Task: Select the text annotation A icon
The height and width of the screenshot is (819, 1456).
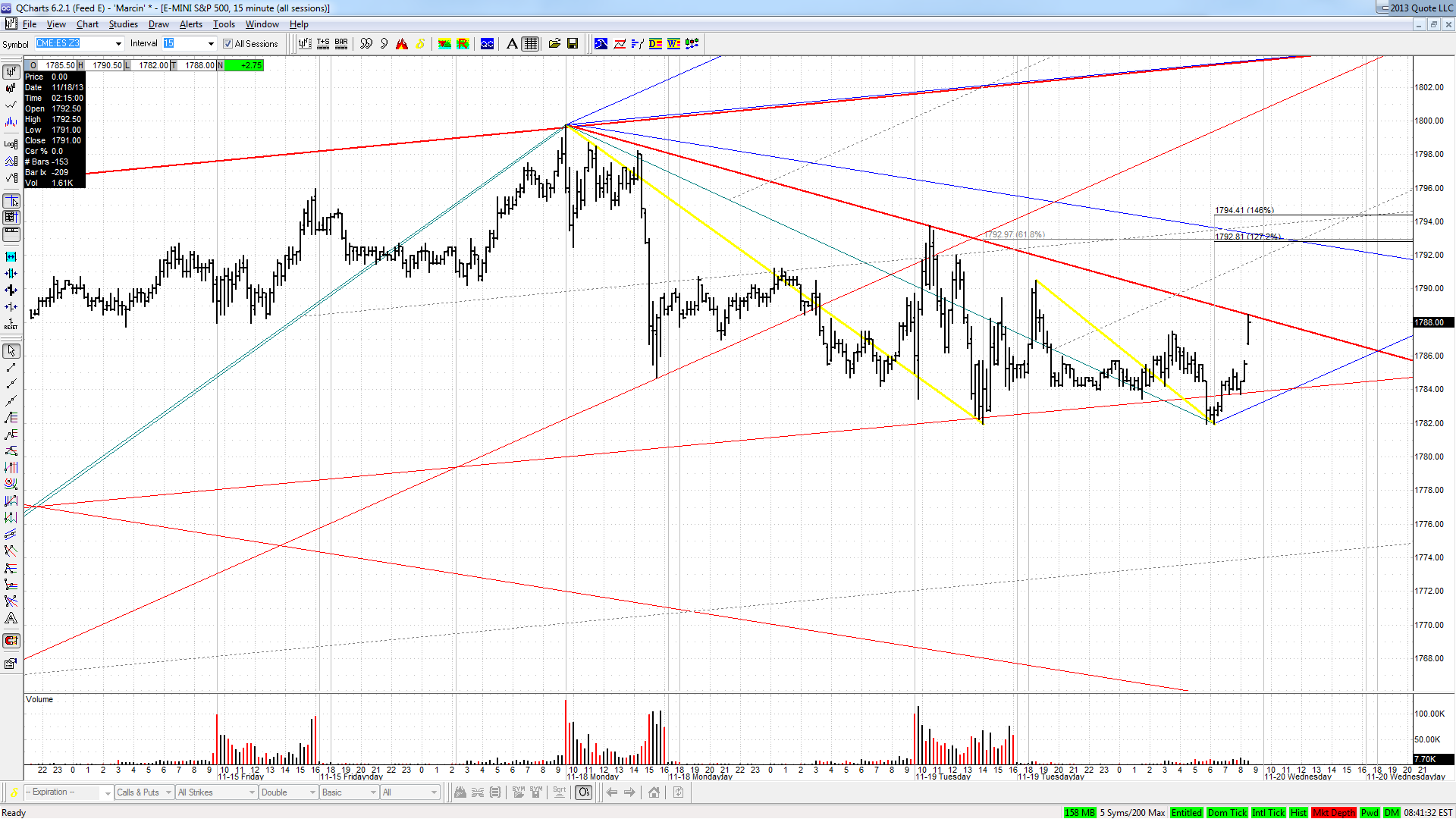Action: 512,44
